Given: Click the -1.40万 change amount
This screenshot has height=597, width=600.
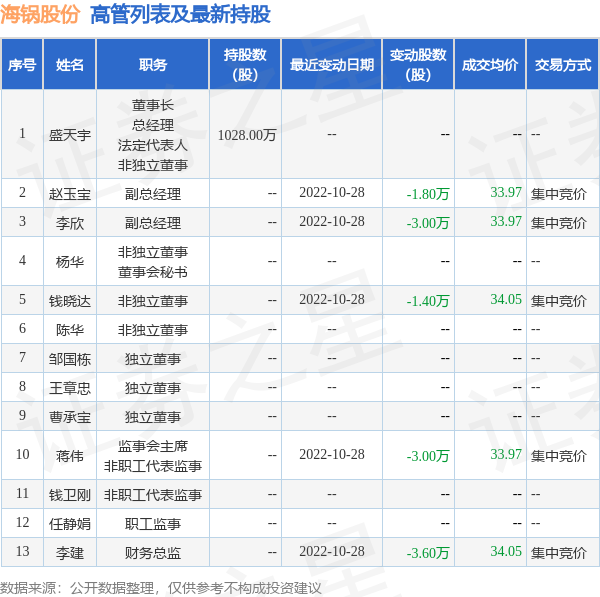Looking at the screenshot, I should point(428,300).
